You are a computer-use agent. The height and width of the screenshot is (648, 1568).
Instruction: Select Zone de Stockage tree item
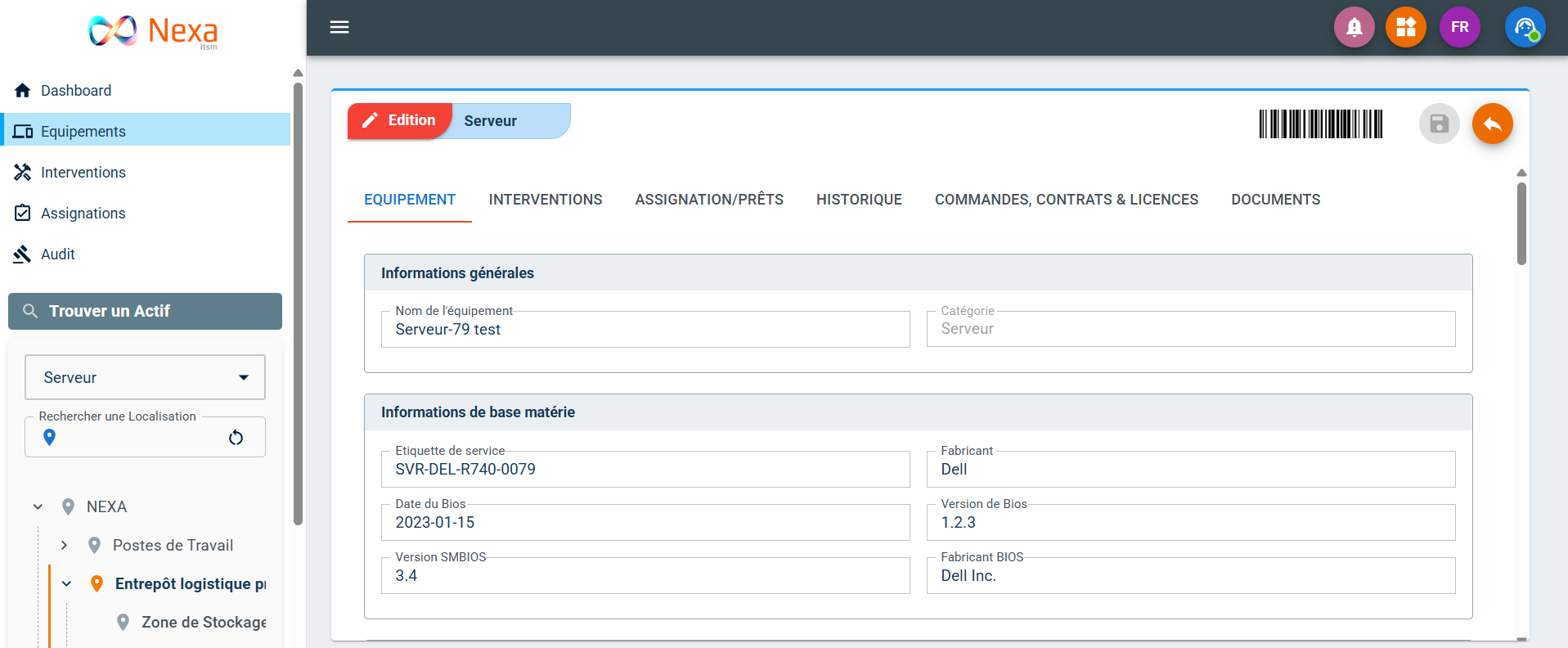(x=203, y=623)
